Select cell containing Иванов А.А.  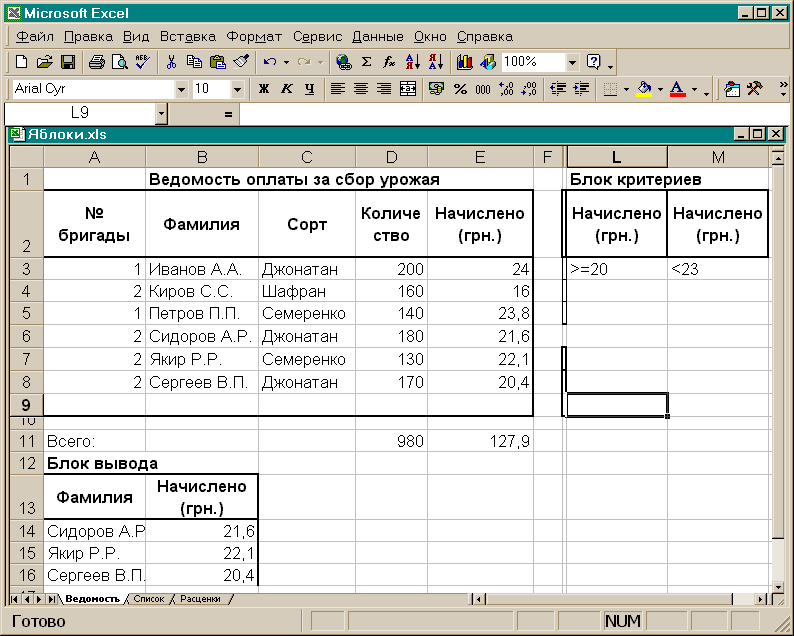coord(202,269)
